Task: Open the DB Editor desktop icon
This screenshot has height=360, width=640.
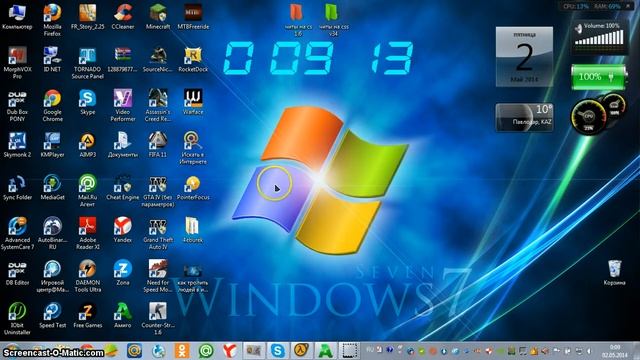Action: tap(17, 271)
